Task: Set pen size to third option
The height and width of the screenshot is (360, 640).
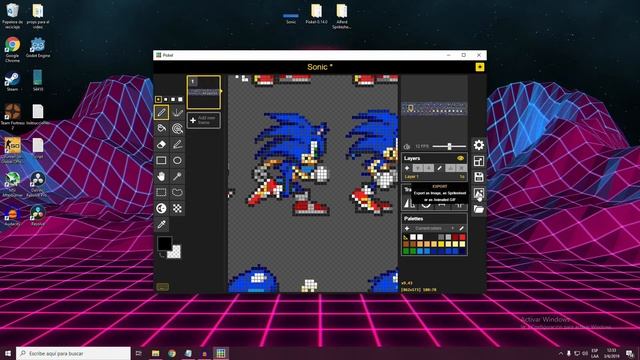Action: pyautogui.click(x=173, y=99)
